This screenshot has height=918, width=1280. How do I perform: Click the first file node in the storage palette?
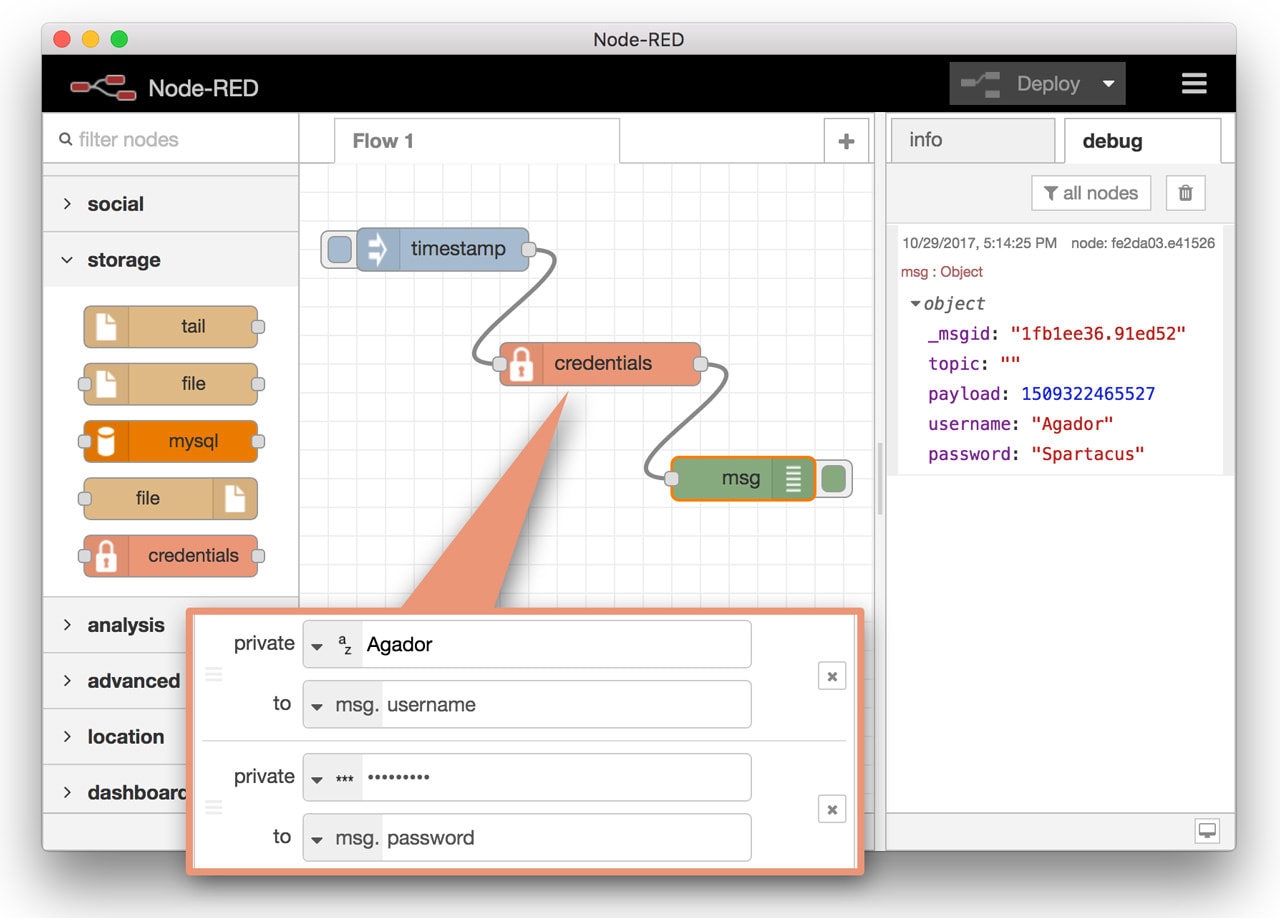[x=170, y=384]
